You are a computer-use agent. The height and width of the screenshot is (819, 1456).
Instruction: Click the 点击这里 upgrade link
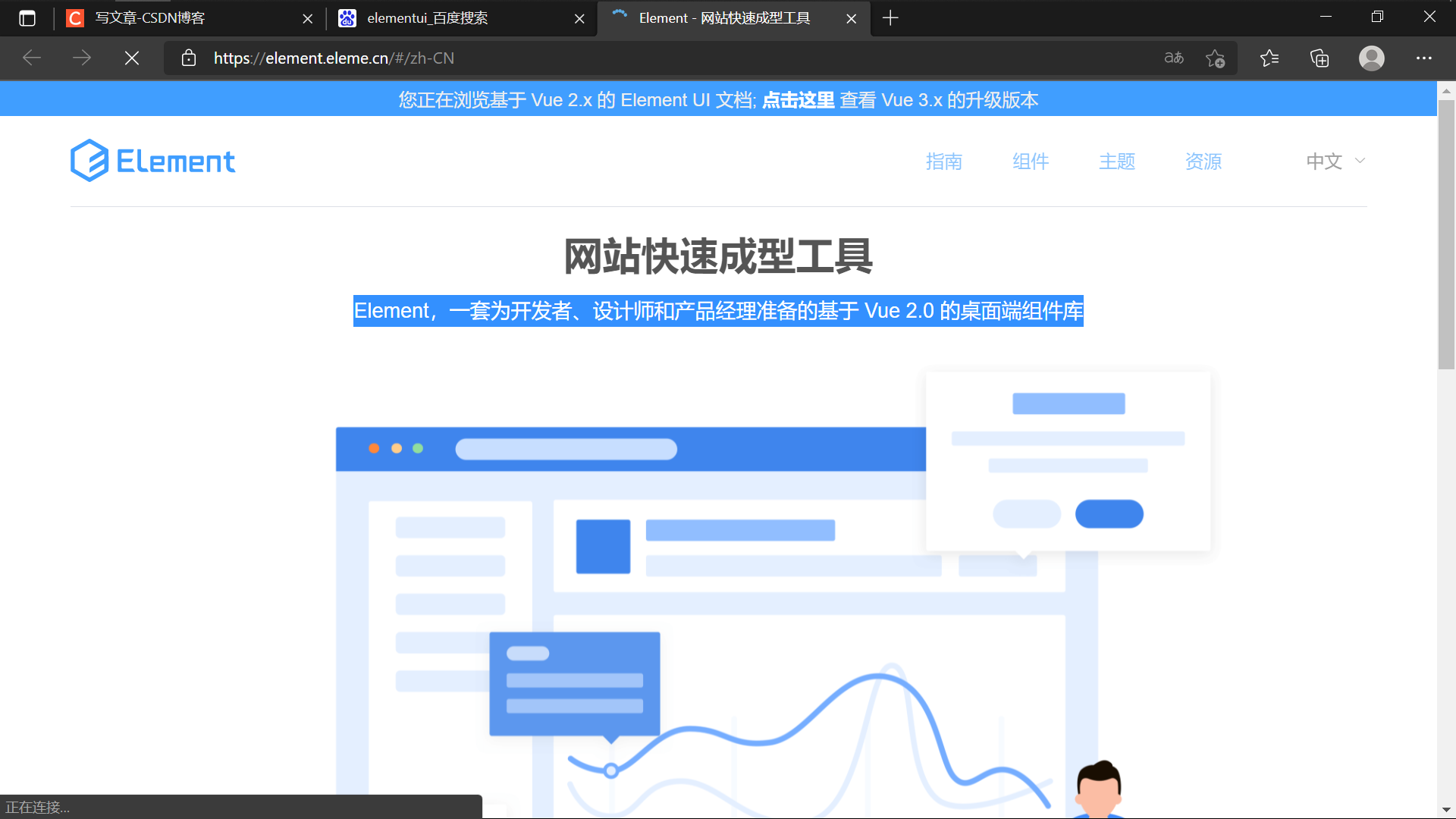(x=796, y=99)
